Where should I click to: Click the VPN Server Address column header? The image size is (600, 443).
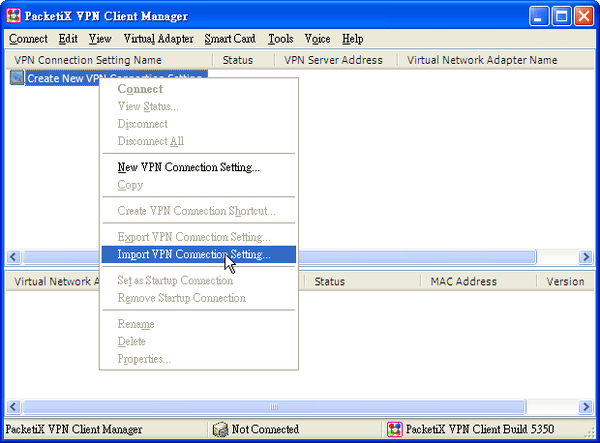point(336,60)
